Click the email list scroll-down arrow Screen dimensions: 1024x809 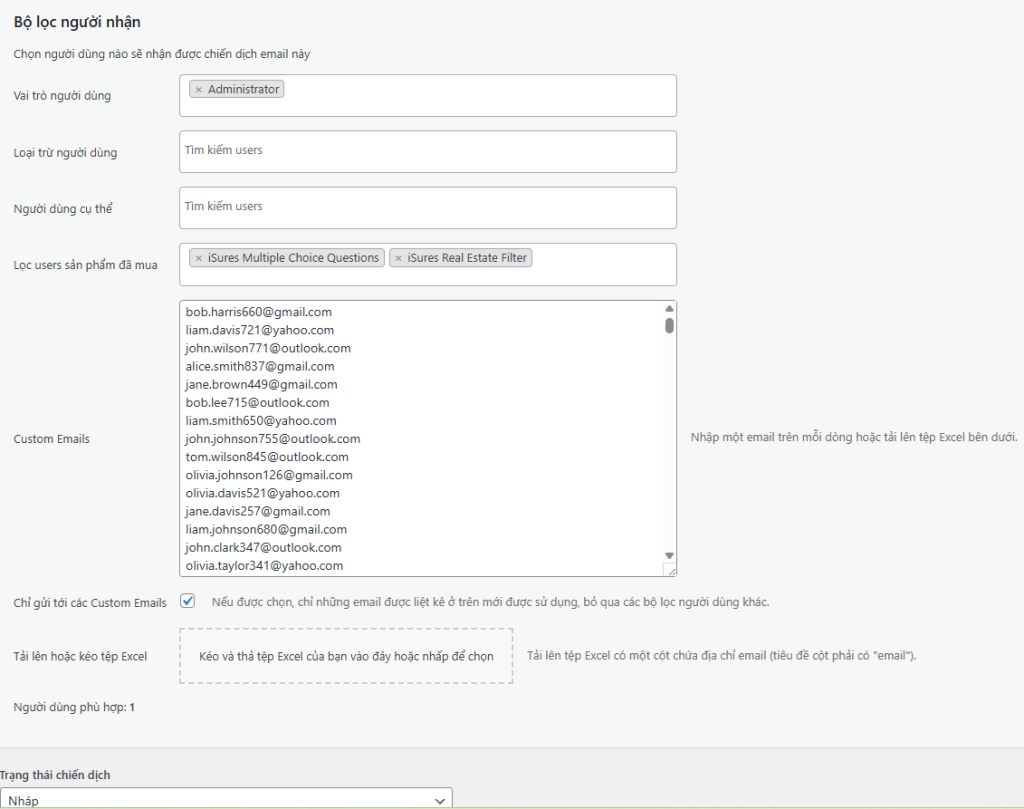[x=669, y=555]
